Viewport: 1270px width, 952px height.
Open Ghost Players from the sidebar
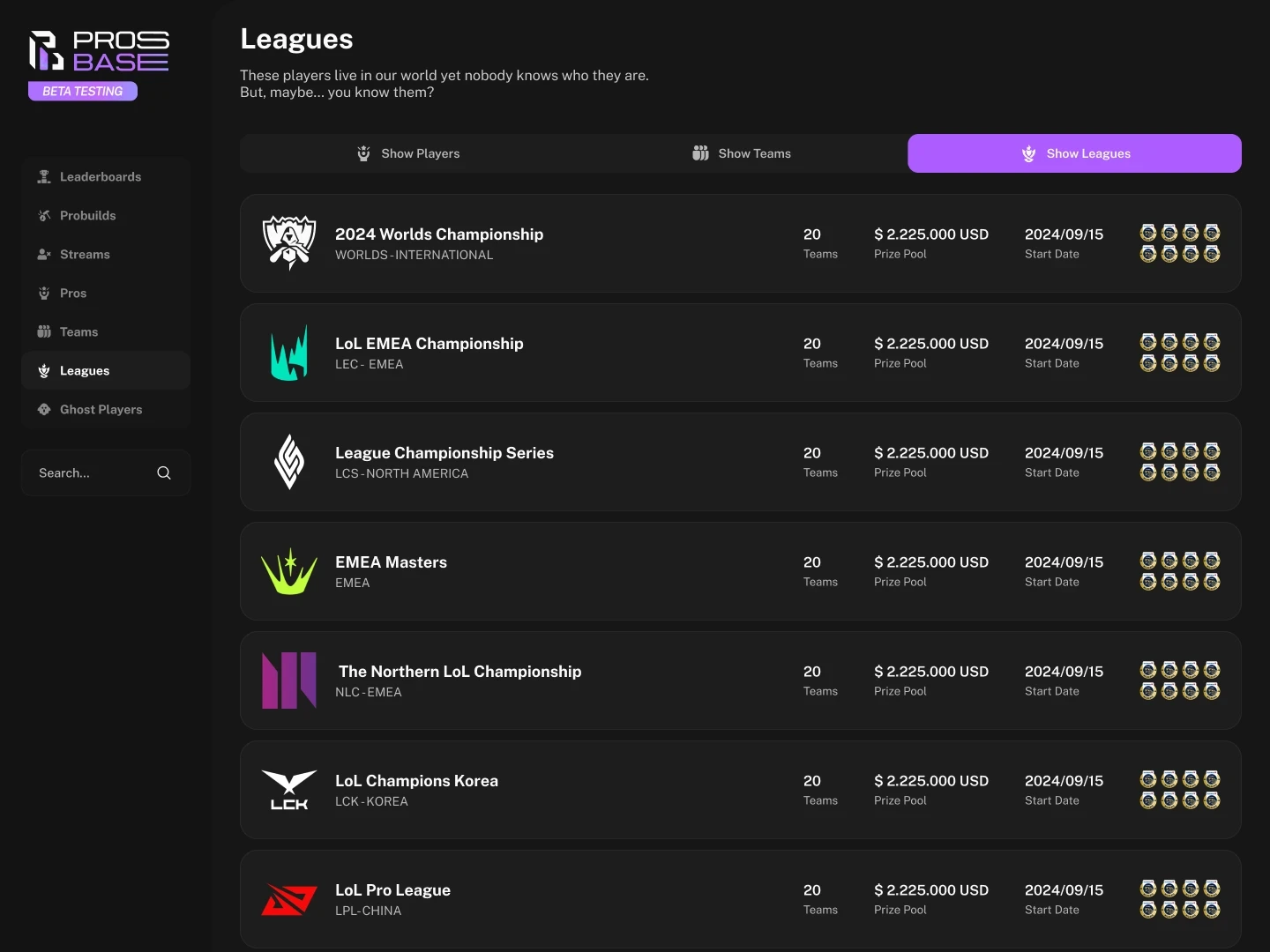[106, 410]
